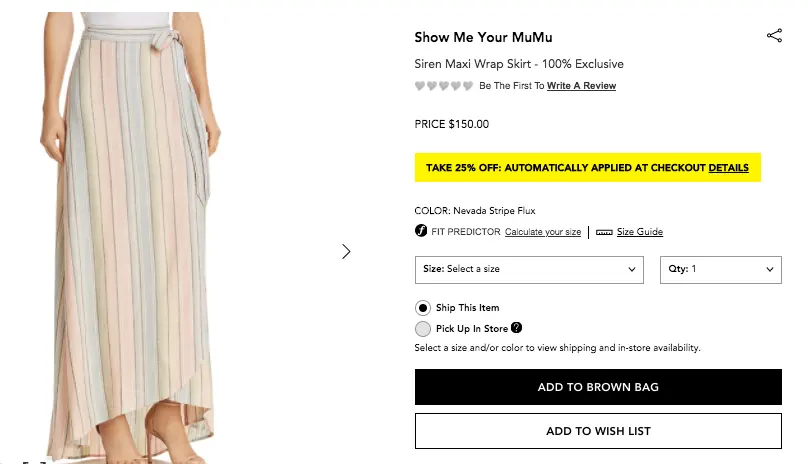Expand the Qty dropdown
The height and width of the screenshot is (464, 808).
click(x=720, y=269)
